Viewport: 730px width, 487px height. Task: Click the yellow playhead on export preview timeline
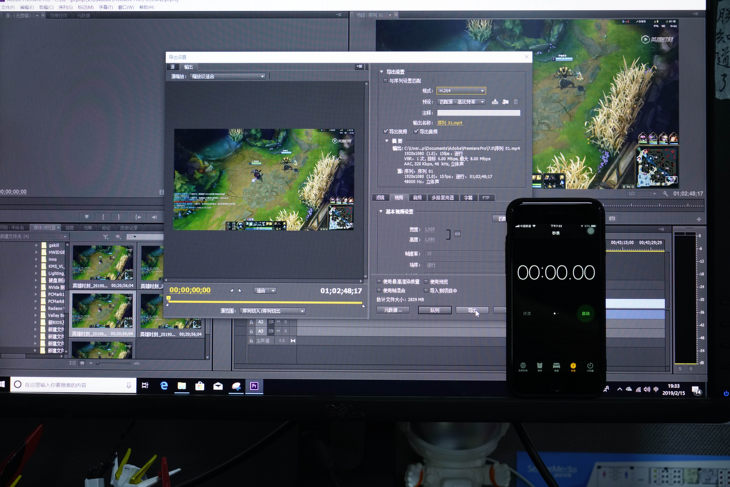coord(169,299)
